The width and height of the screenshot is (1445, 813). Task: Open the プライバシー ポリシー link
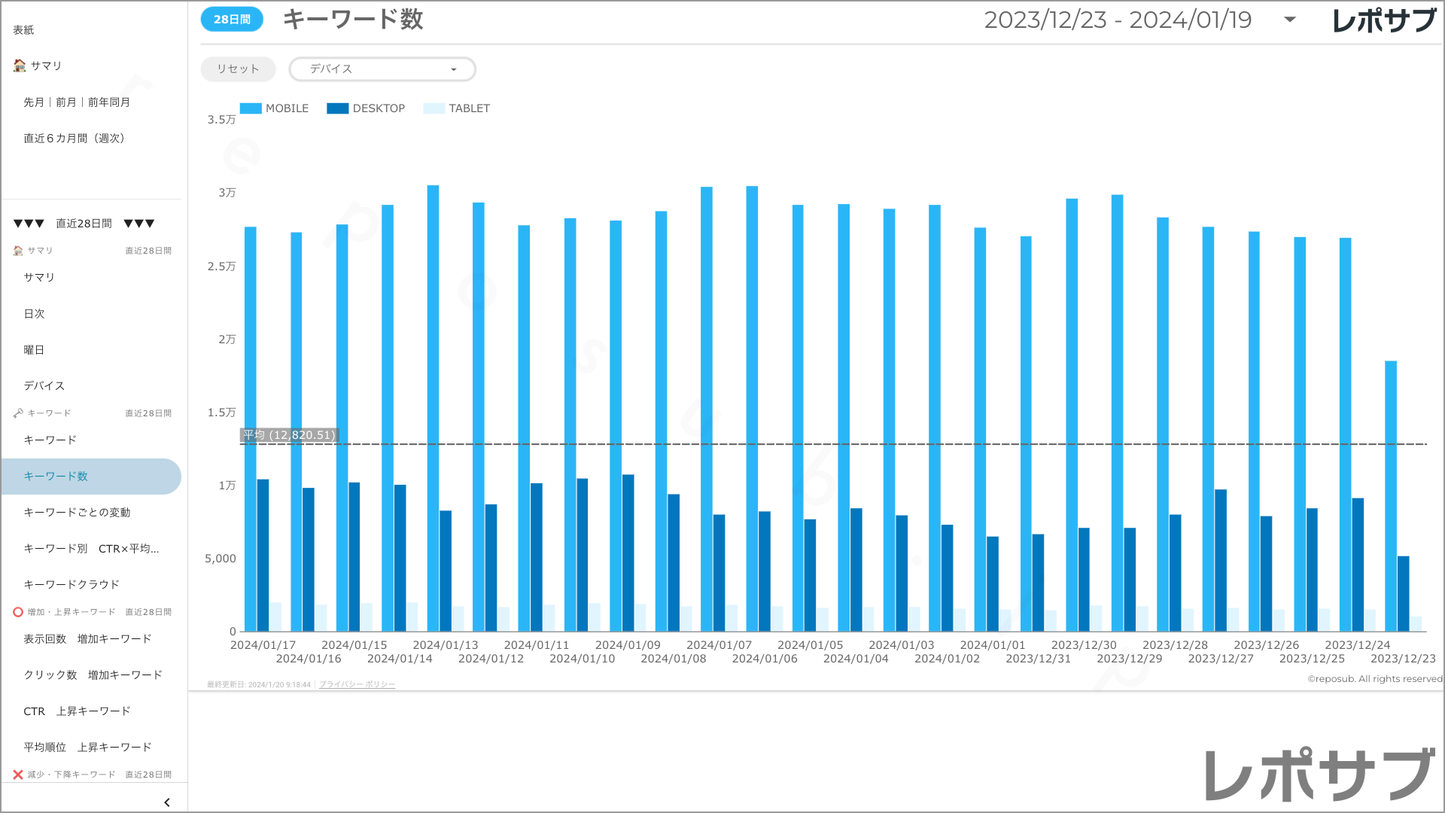[x=357, y=685]
